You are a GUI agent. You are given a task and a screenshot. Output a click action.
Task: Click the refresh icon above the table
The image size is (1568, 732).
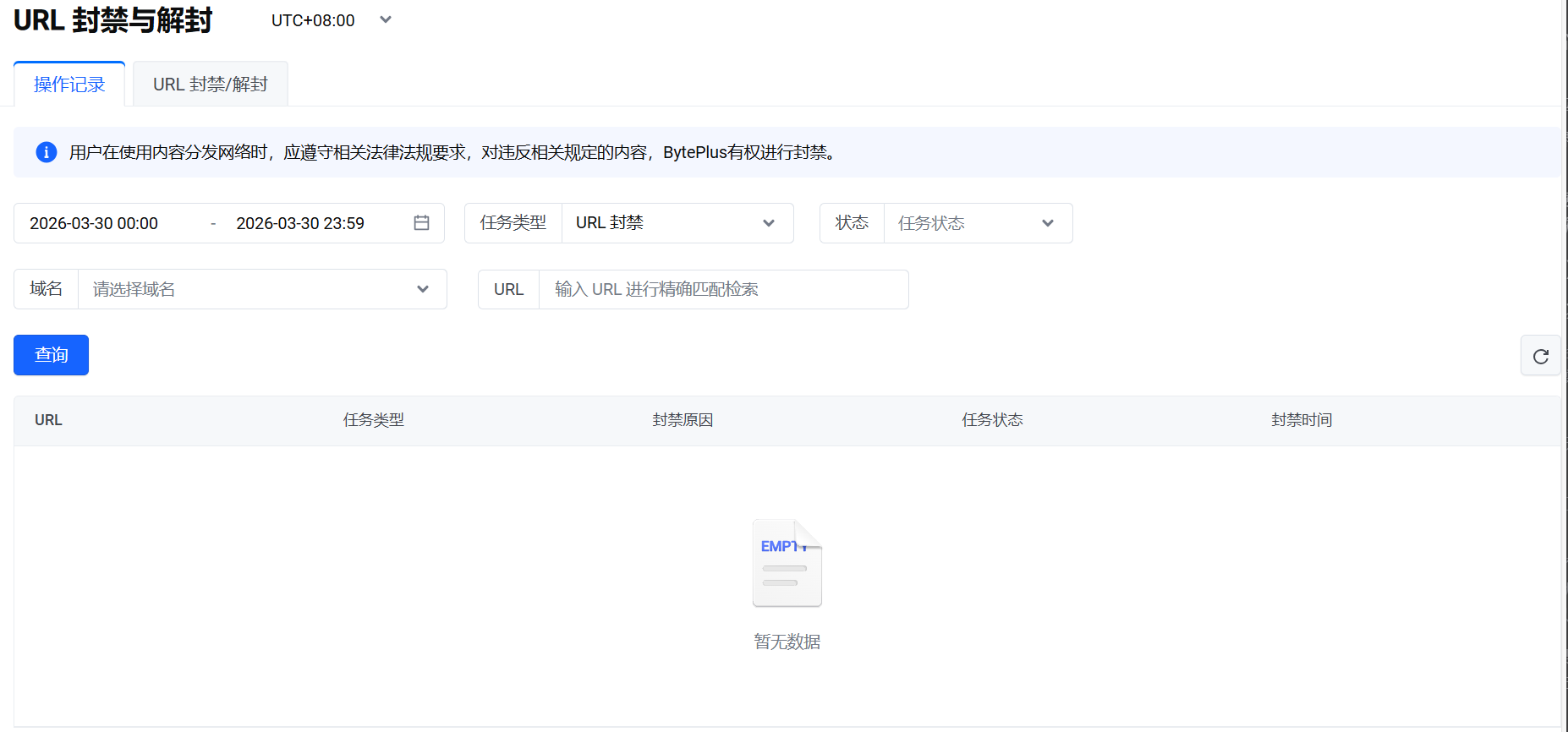coord(1540,356)
